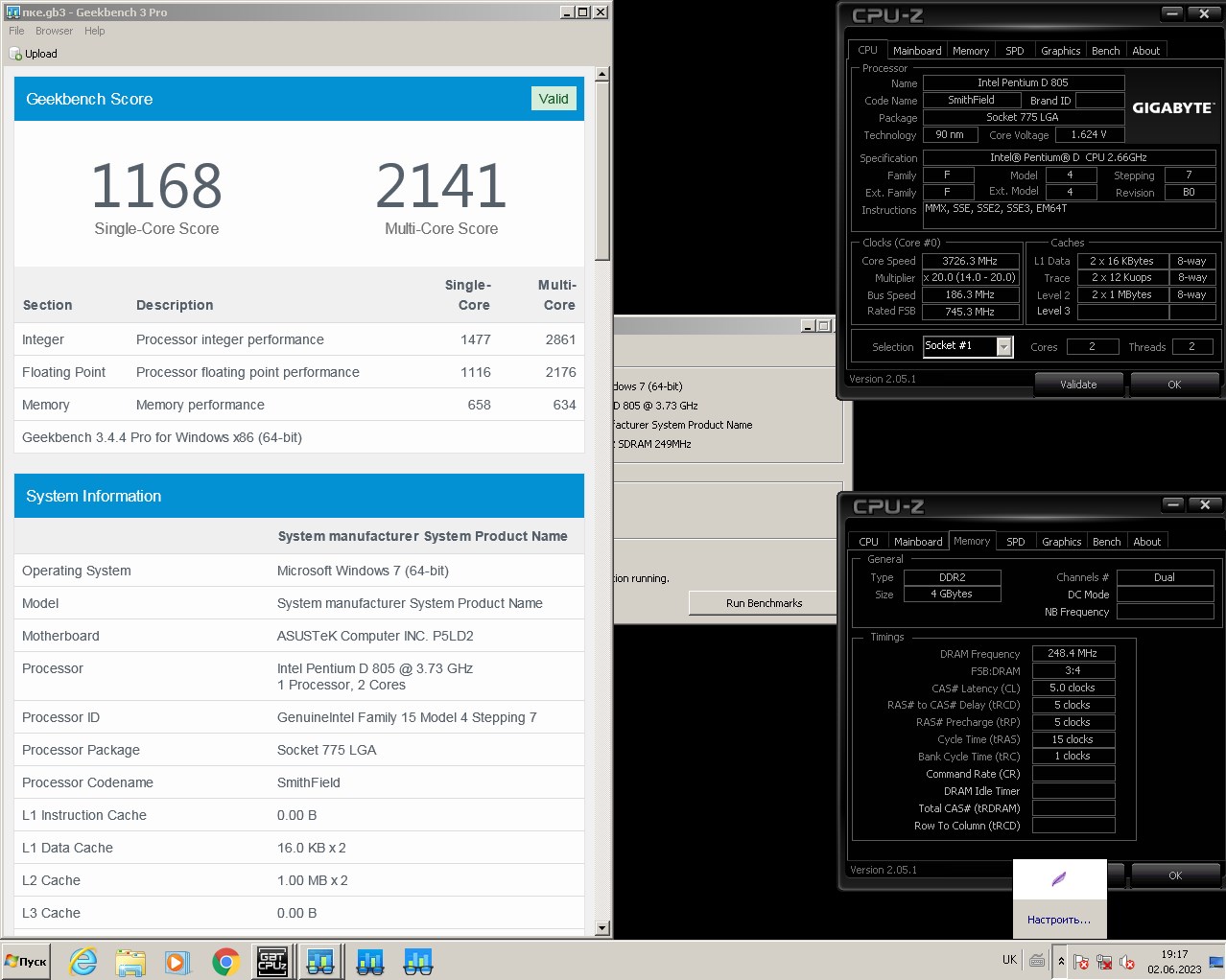Click muted volume tray icon
1226x980 pixels.
pos(1127,961)
